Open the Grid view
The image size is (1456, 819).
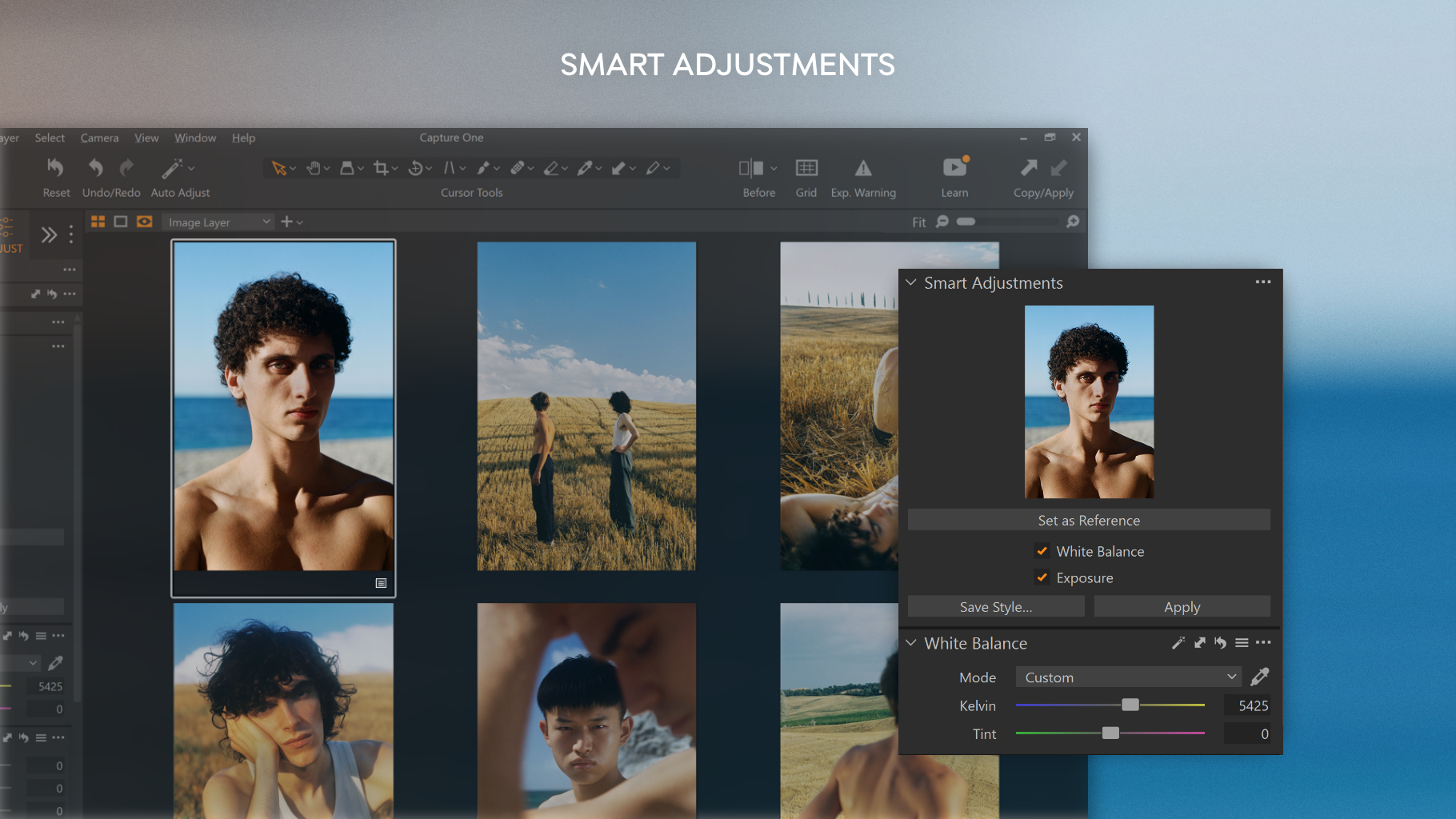[x=806, y=168]
